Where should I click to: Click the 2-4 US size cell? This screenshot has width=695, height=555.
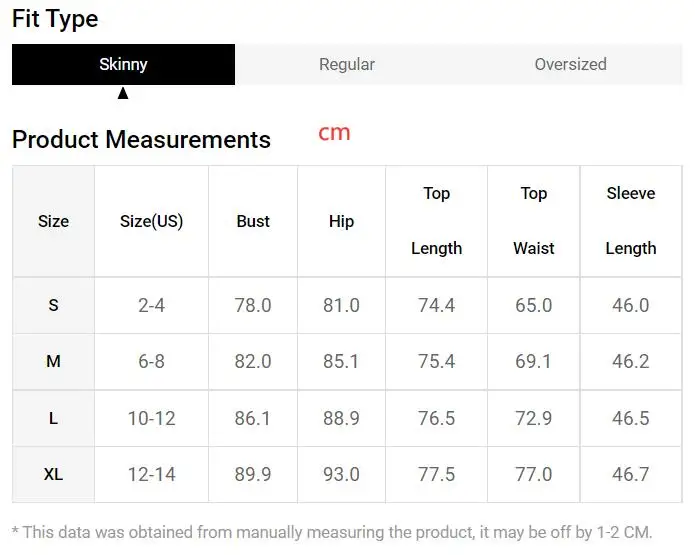click(x=151, y=305)
